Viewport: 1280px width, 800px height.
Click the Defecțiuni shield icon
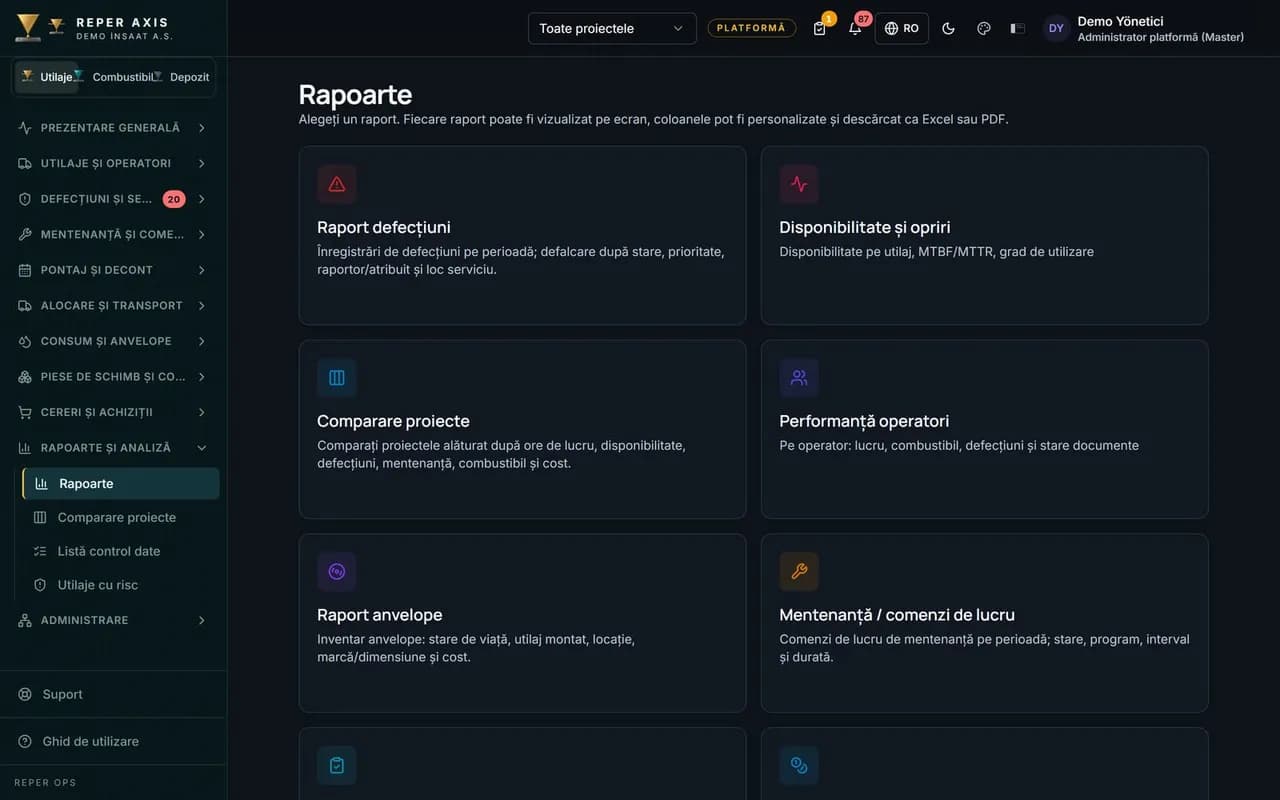point(25,199)
